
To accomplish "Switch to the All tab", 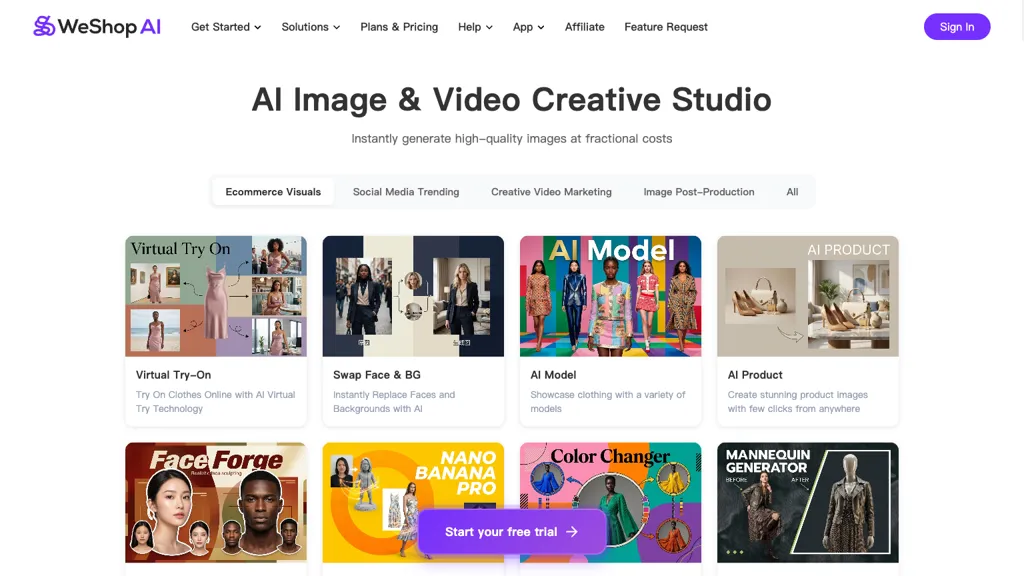I will 792,191.
